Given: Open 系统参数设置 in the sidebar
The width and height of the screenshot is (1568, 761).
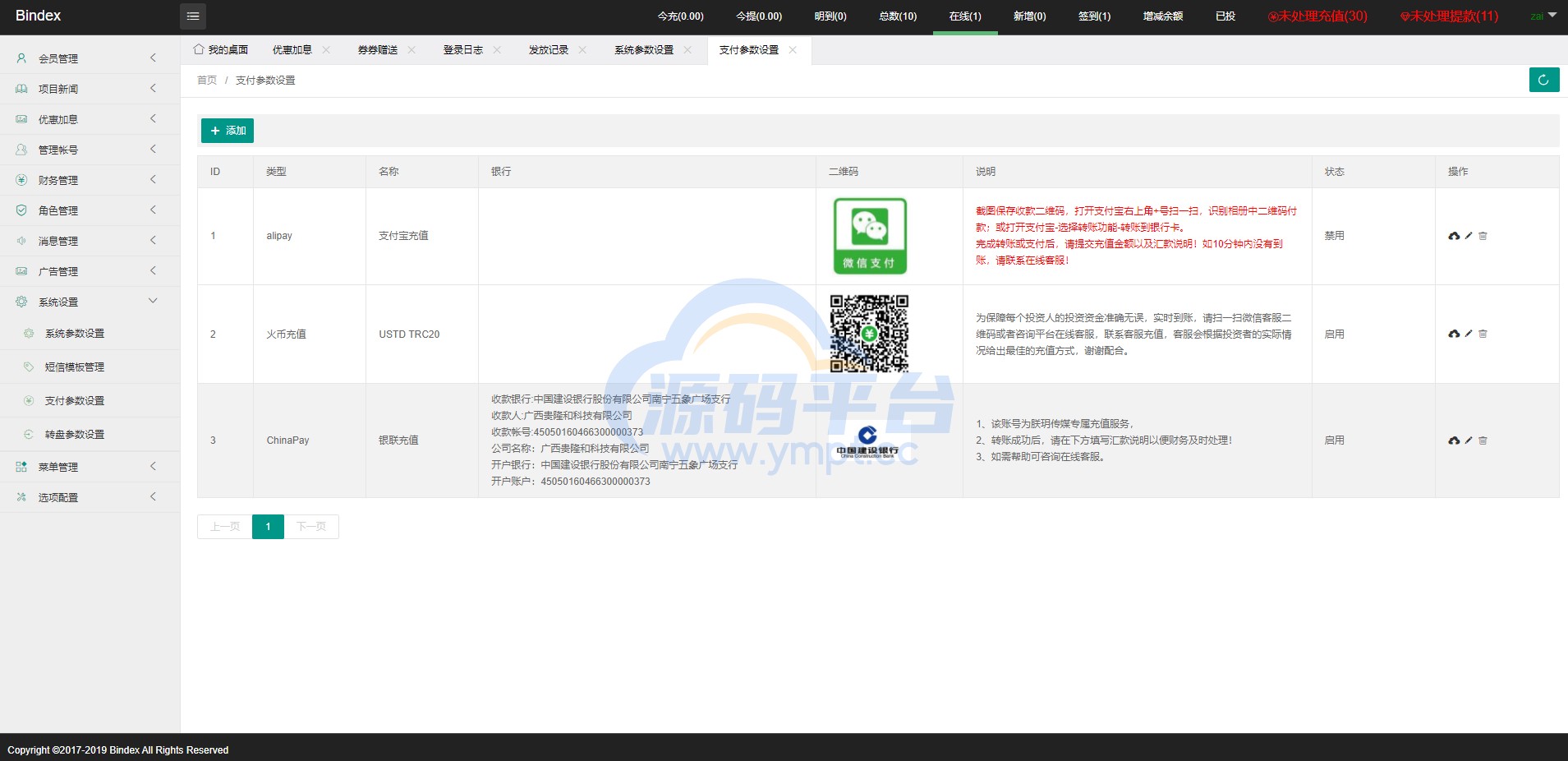Looking at the screenshot, I should coord(75,334).
